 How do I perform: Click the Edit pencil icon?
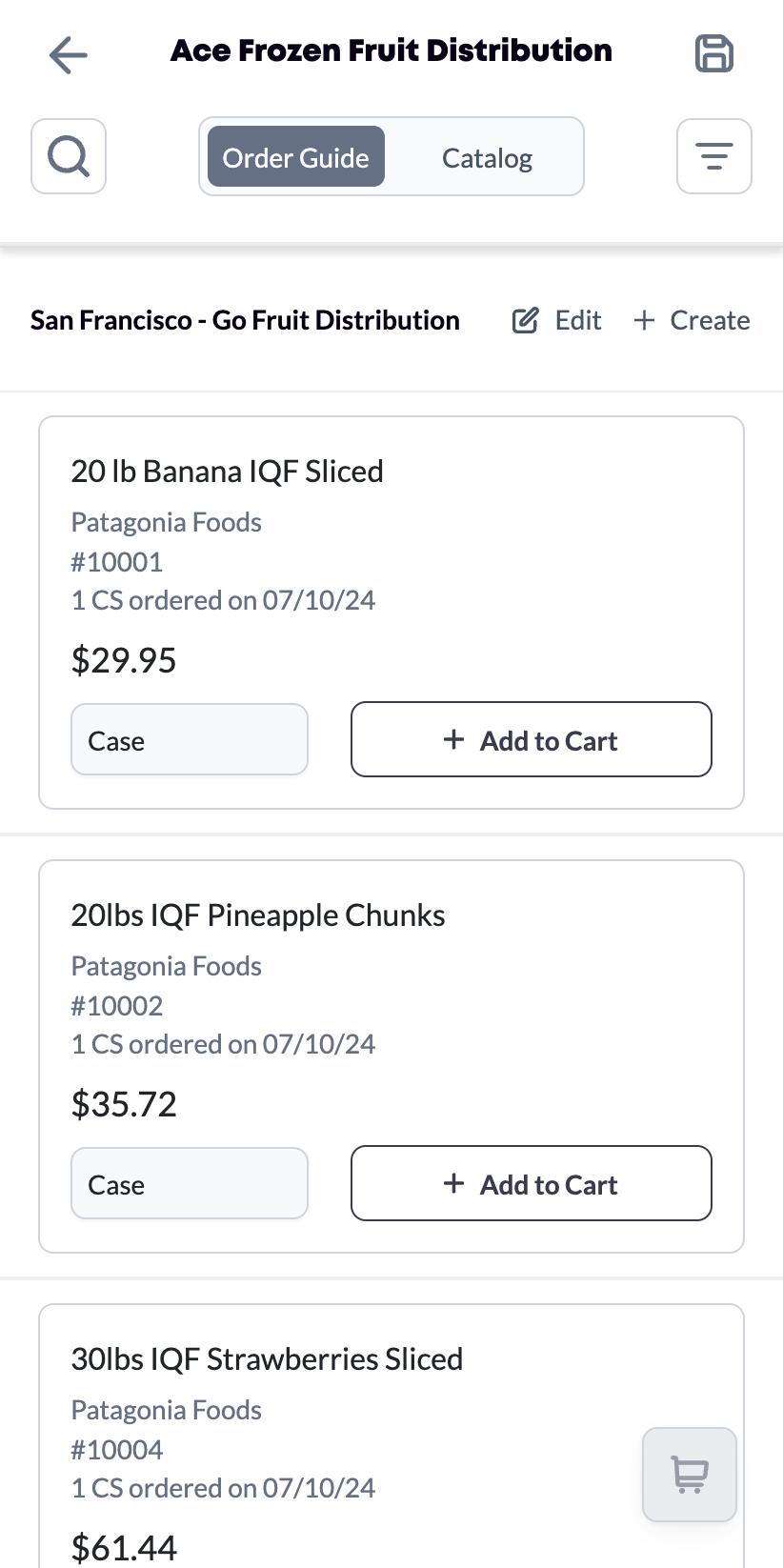pyautogui.click(x=525, y=320)
